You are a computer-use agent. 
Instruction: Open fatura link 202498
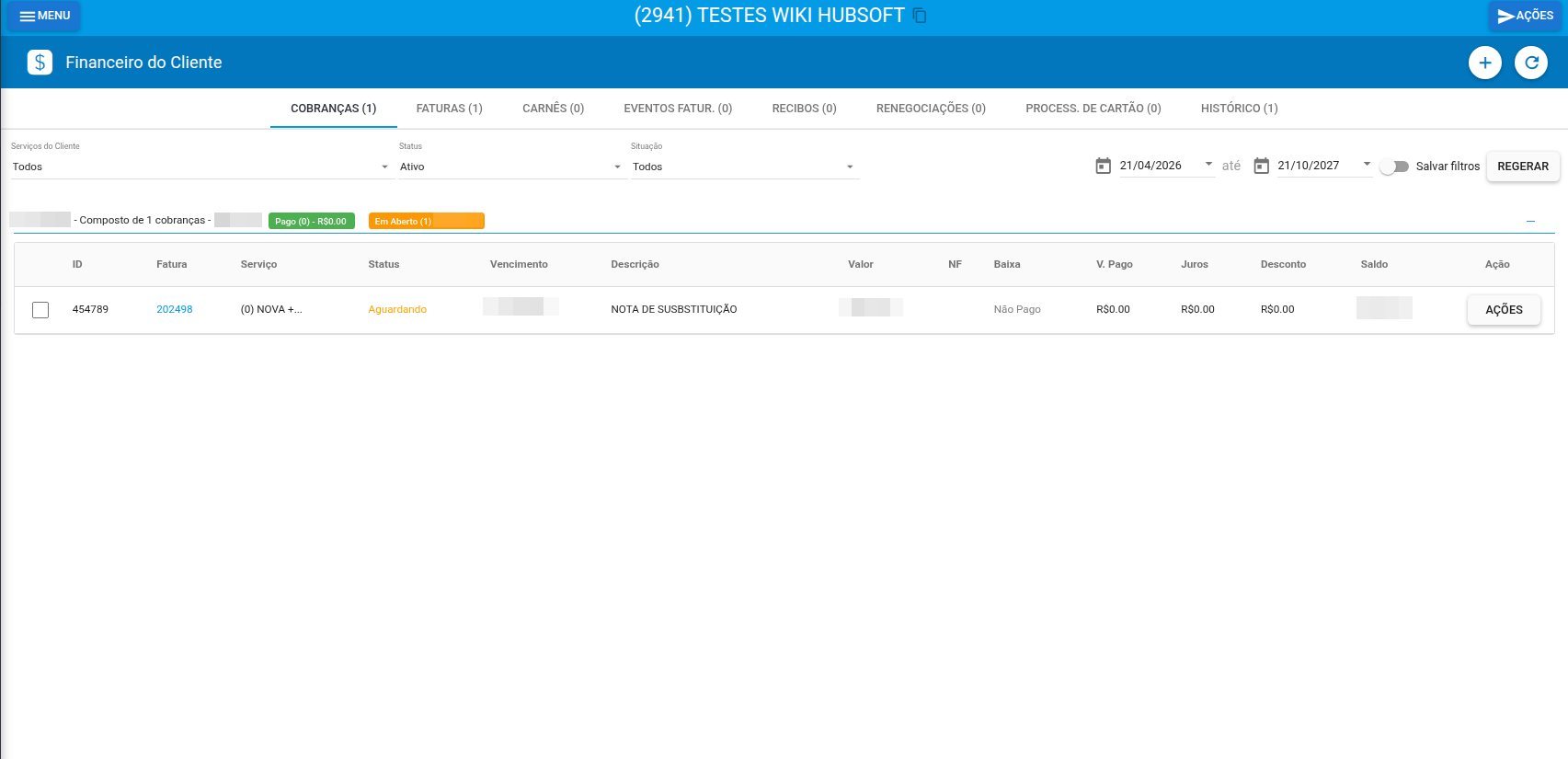(174, 309)
